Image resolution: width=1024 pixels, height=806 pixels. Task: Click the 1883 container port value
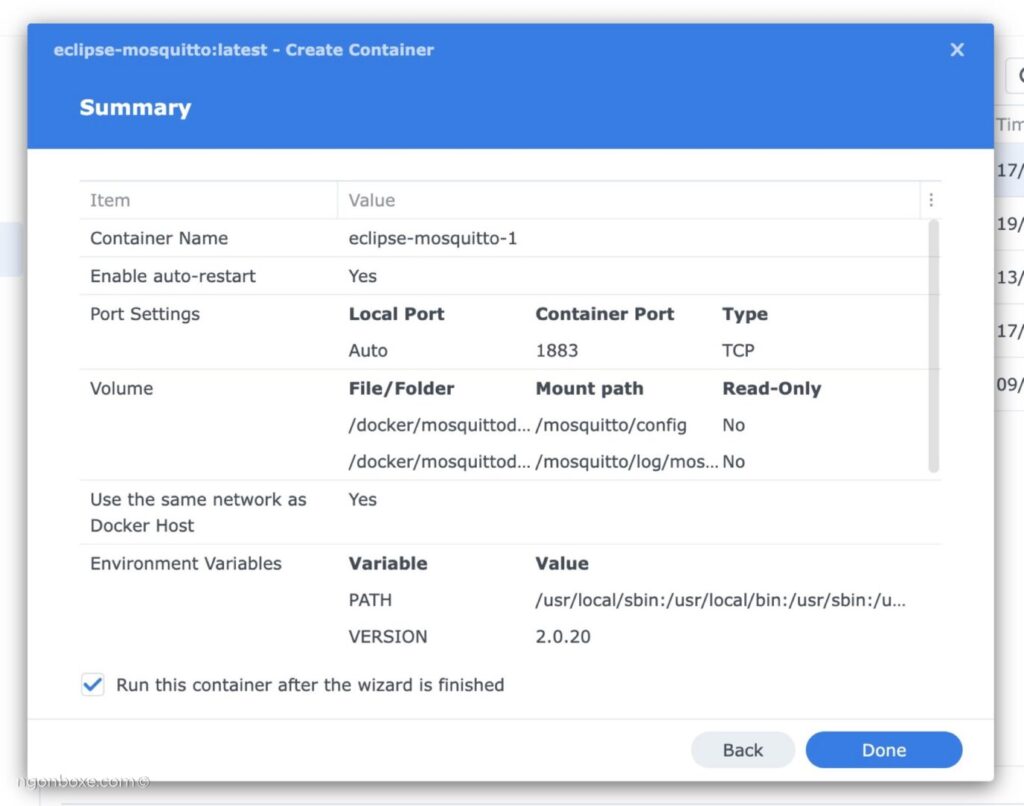556,351
